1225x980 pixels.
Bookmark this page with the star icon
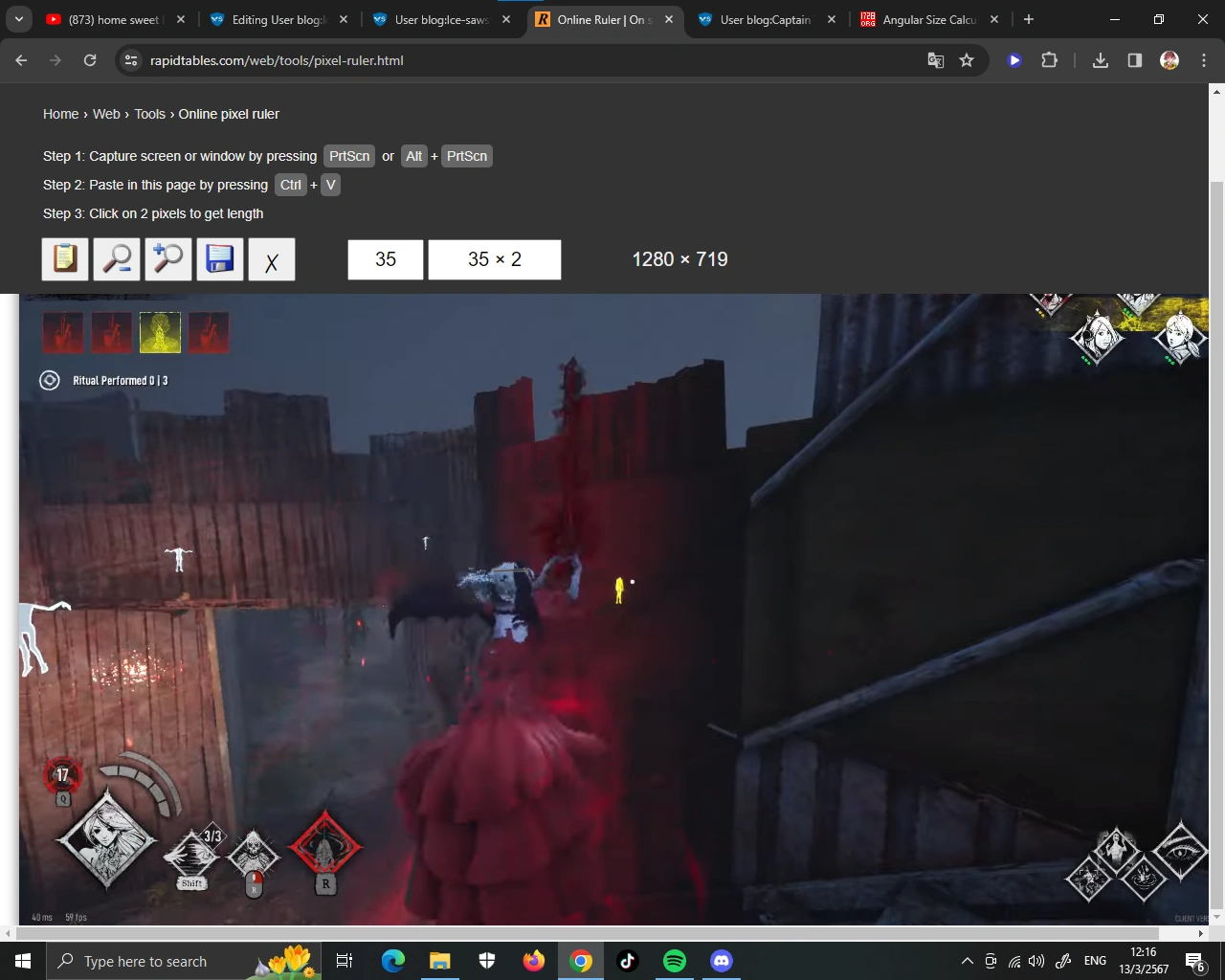coord(967,60)
